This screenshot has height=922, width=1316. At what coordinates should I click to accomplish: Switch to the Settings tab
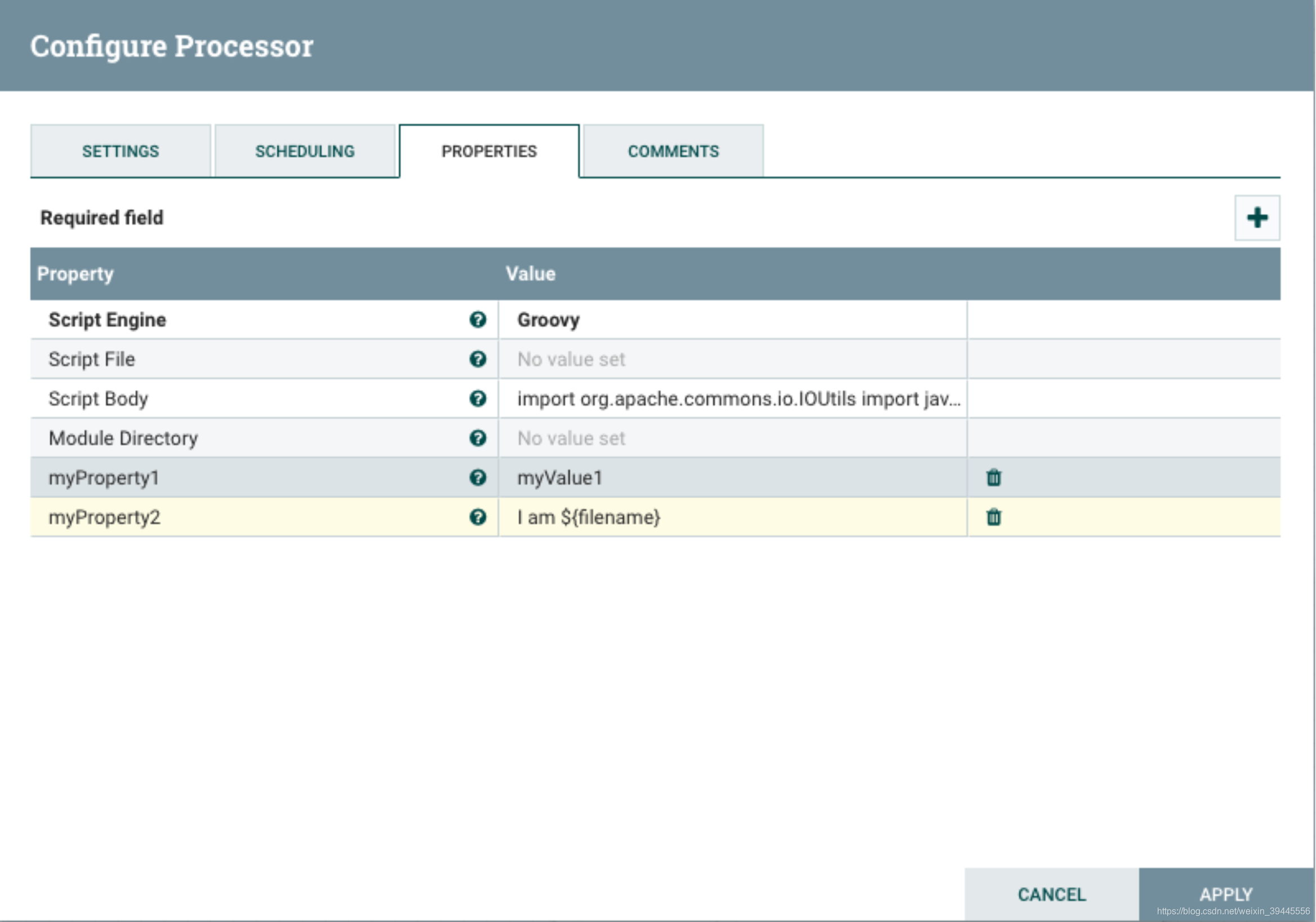121,152
